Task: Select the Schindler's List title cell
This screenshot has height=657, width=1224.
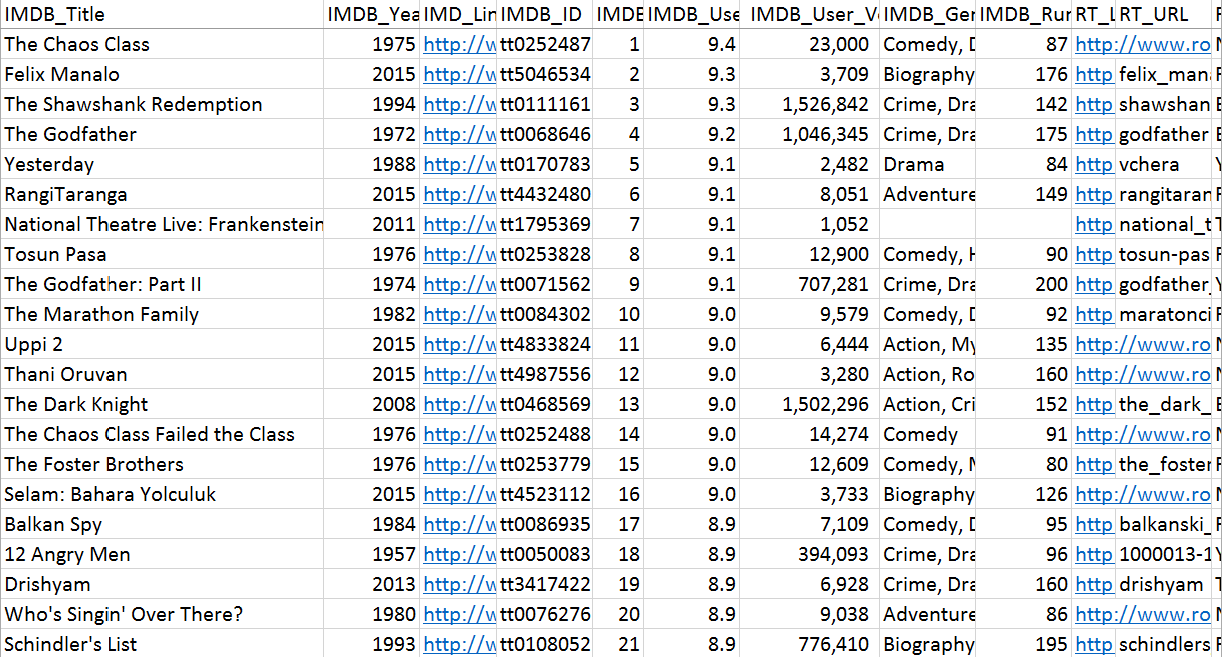Action: 163,644
